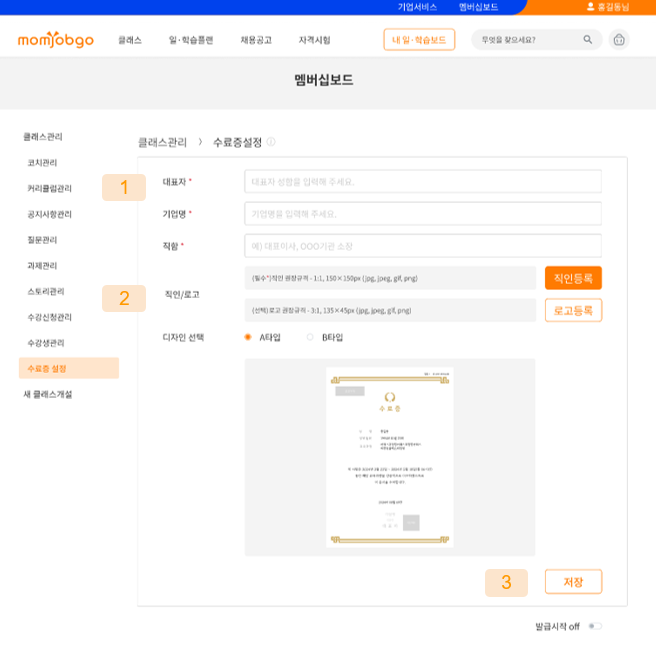Open the 클래스 menu in top navigation
The image size is (656, 652).
(x=129, y=40)
